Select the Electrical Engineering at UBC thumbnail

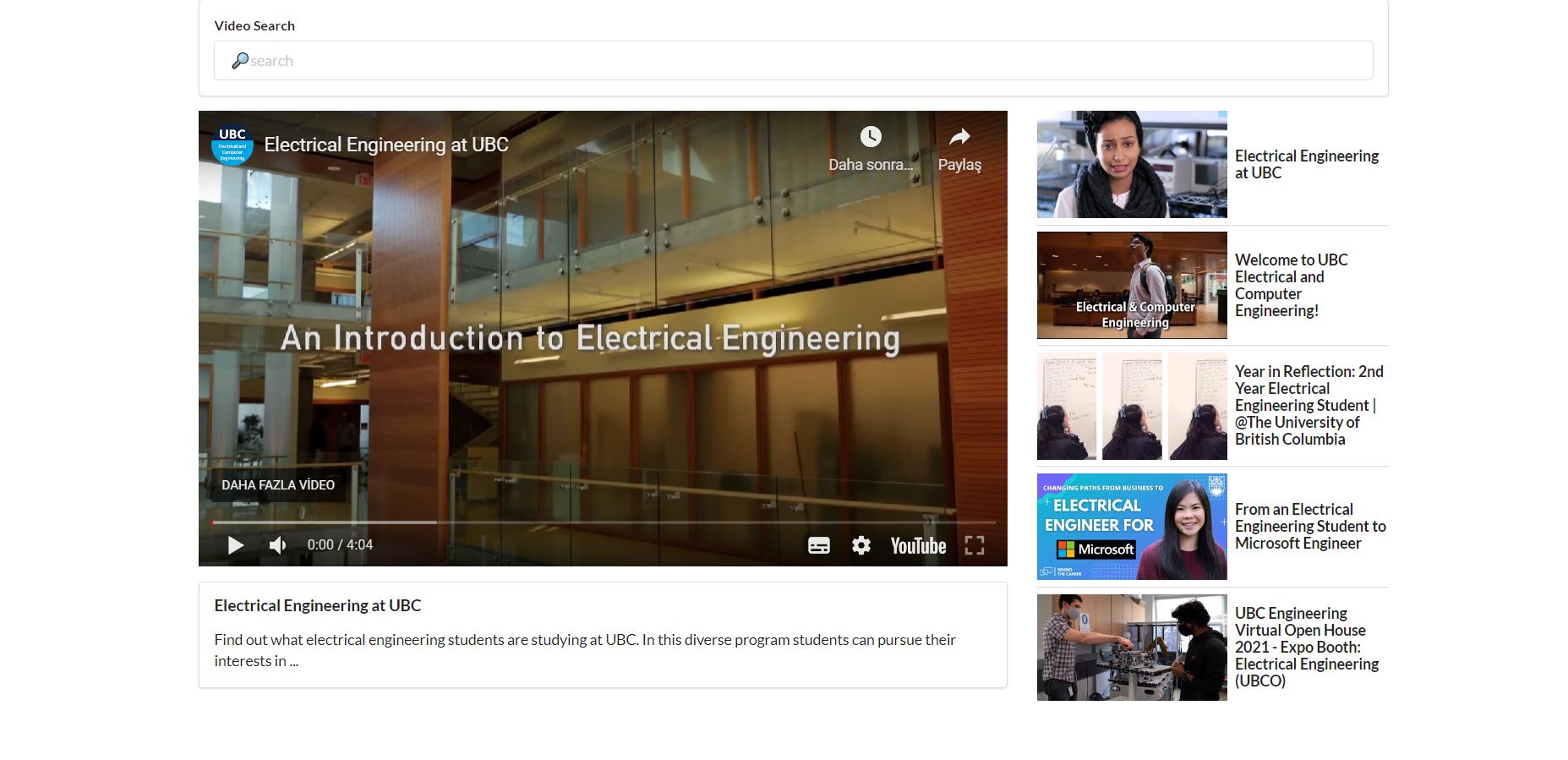1132,164
